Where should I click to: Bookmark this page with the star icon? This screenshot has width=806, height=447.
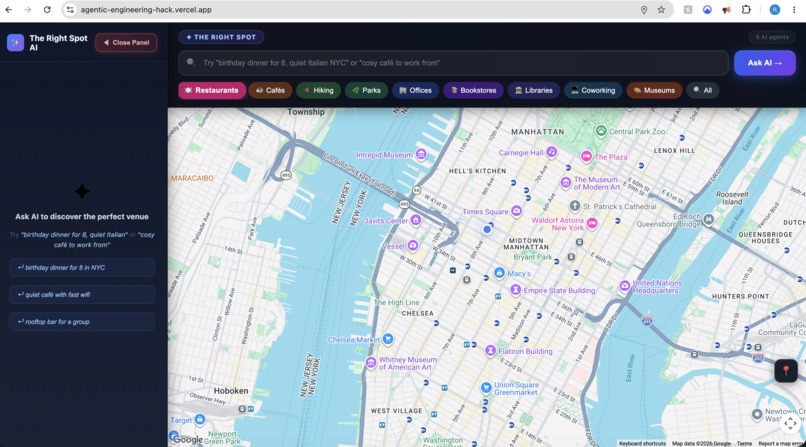[661, 10]
